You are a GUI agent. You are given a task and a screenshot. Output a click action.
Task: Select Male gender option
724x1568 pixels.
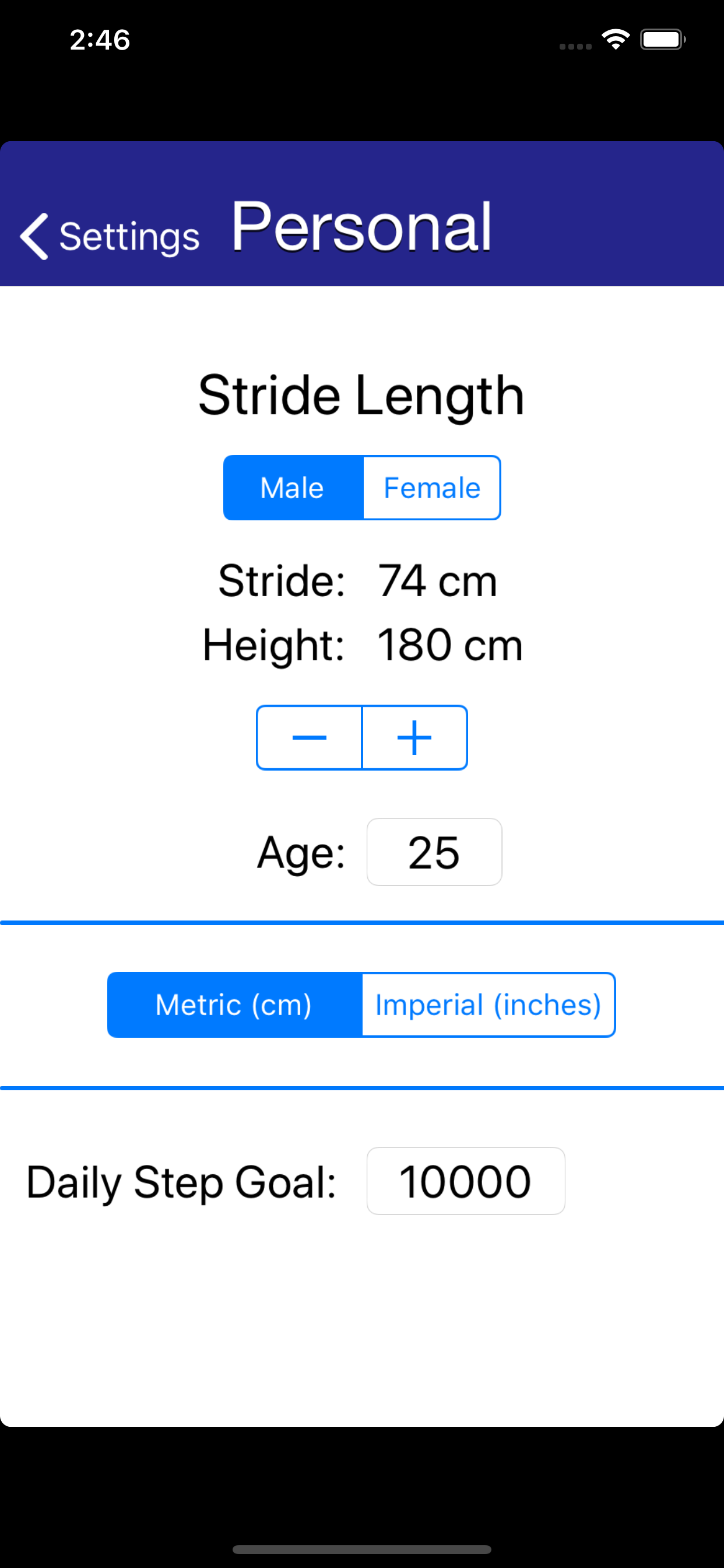pos(293,487)
